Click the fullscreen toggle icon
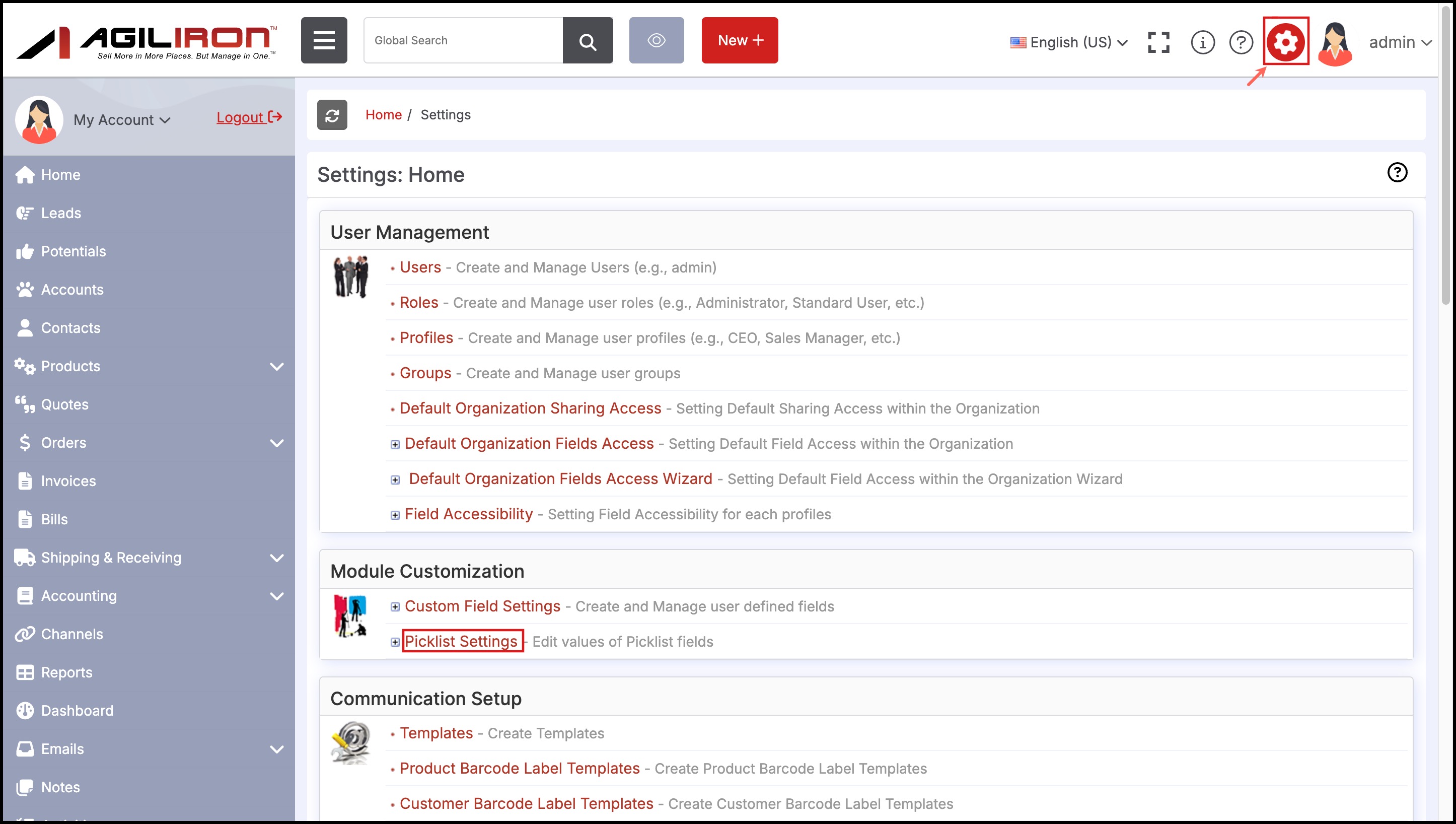The height and width of the screenshot is (824, 1456). (x=1158, y=42)
